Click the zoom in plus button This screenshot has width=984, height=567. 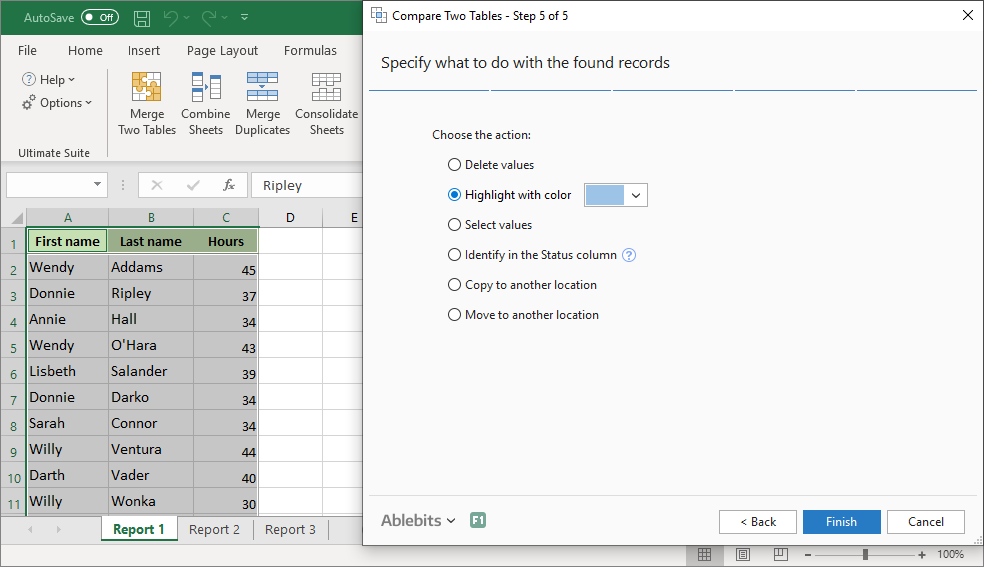(x=921, y=555)
